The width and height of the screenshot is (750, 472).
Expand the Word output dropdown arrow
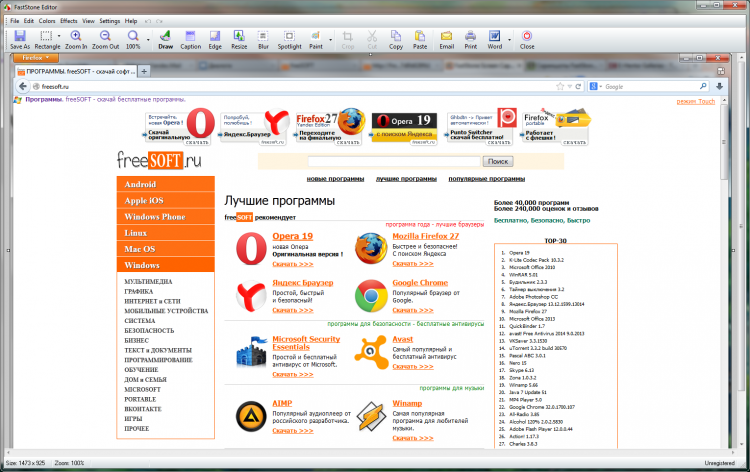click(x=509, y=40)
